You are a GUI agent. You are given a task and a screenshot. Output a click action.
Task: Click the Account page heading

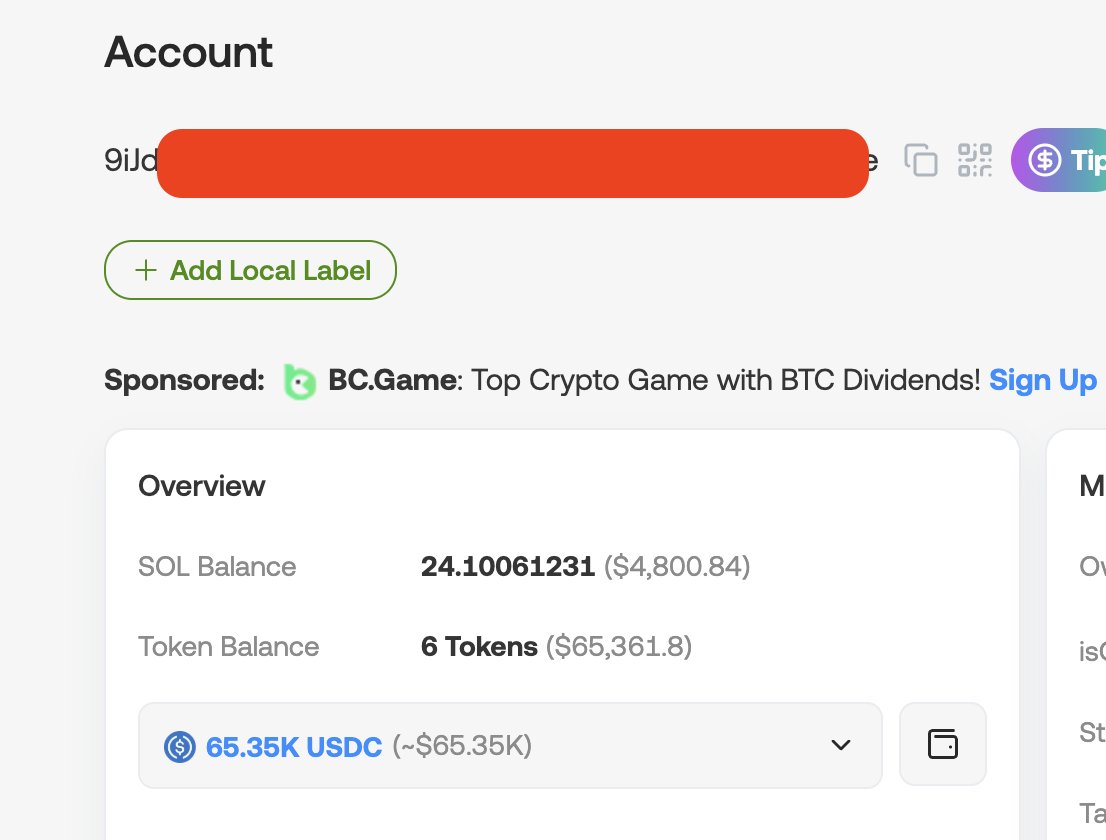point(188,52)
